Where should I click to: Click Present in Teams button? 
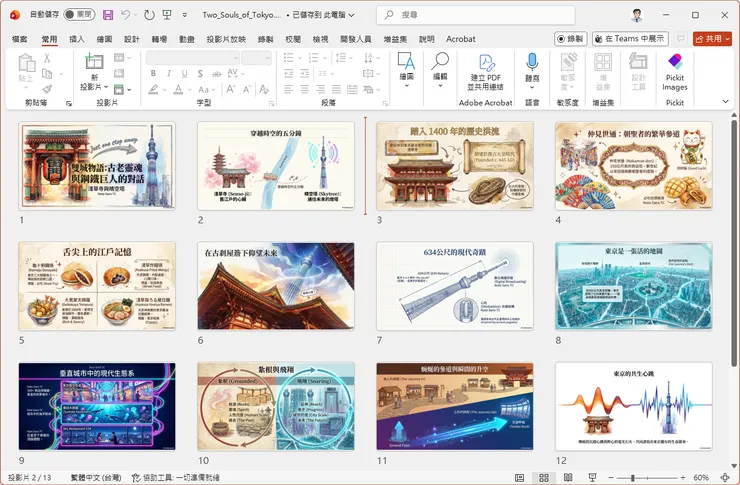coord(630,39)
